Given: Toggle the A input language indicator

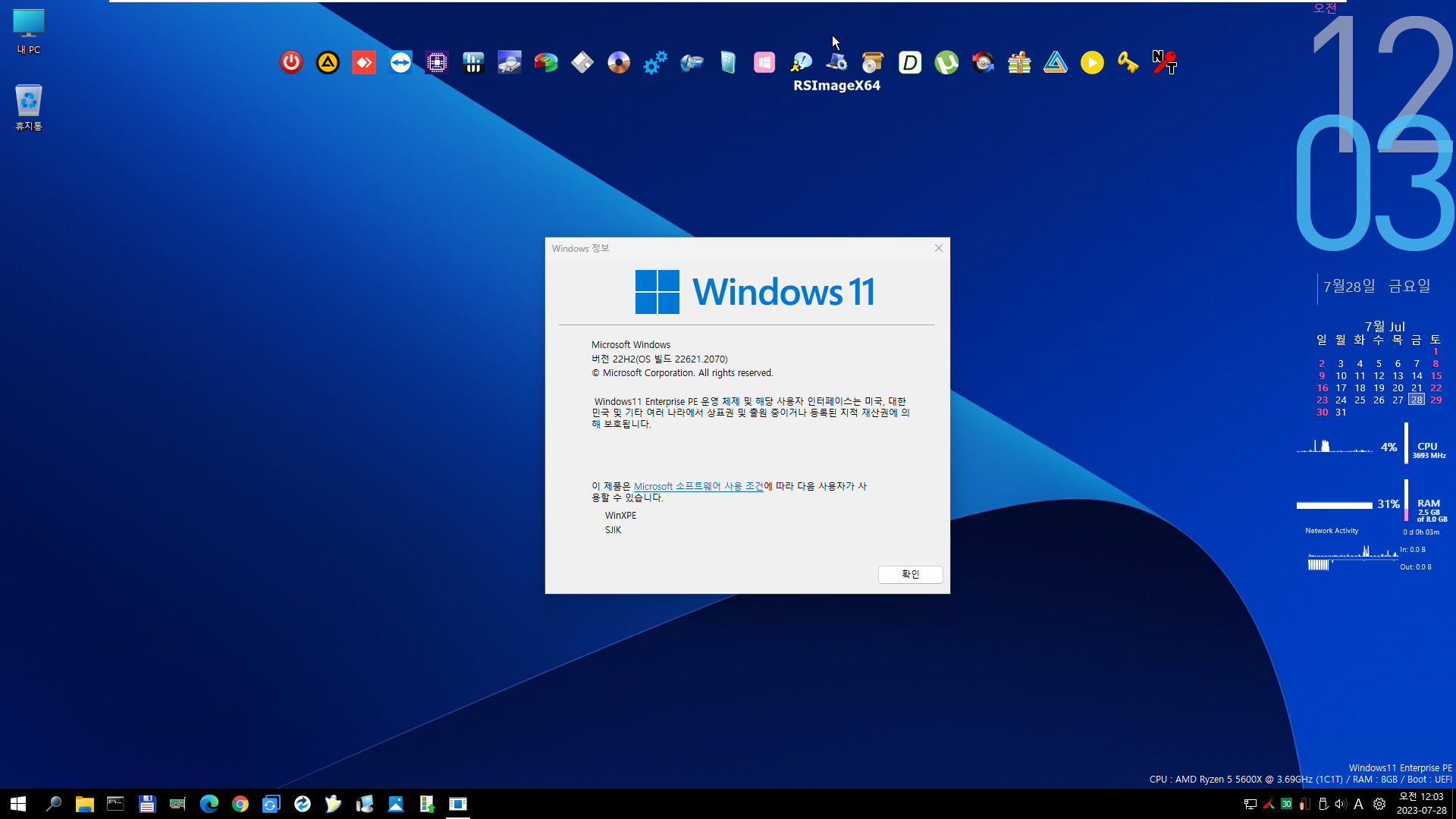Looking at the screenshot, I should (x=1359, y=804).
